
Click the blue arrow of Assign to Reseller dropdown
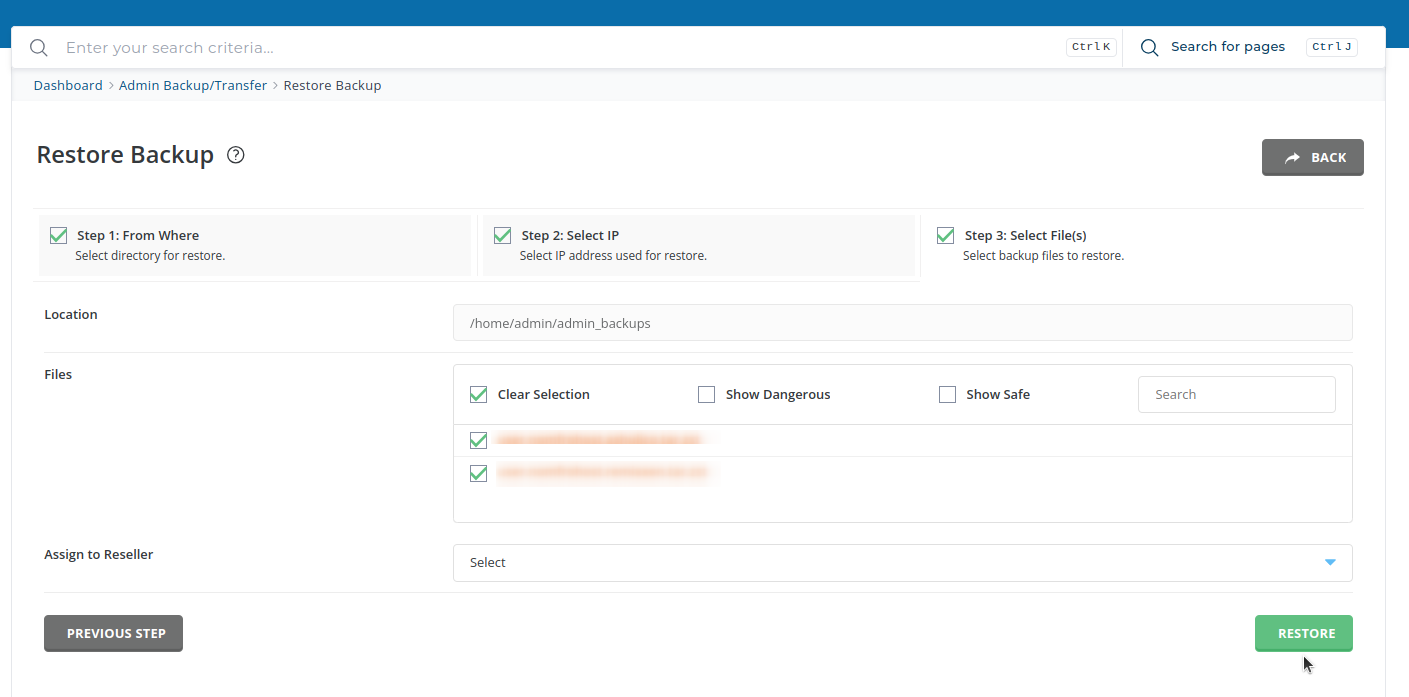[x=1330, y=562]
